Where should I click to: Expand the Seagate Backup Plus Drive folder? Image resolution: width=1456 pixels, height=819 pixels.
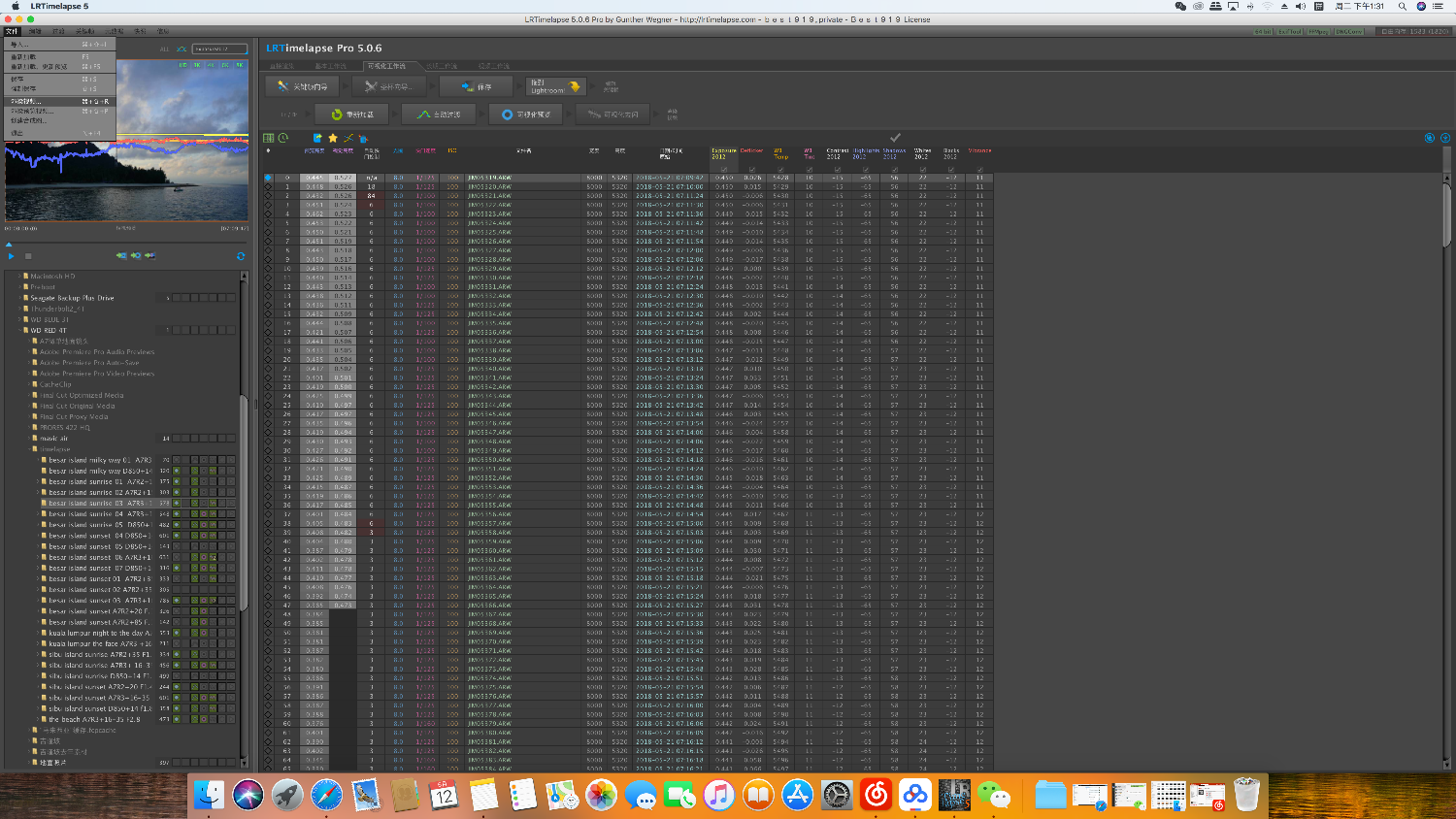point(19,298)
